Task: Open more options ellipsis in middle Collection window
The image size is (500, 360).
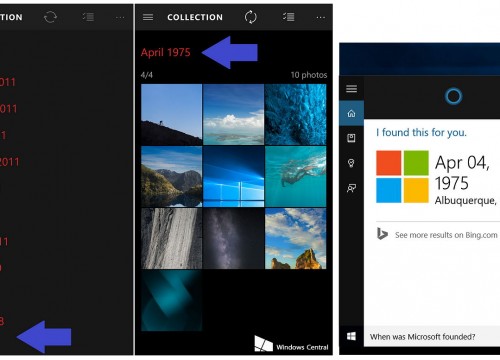Action: tap(321, 17)
